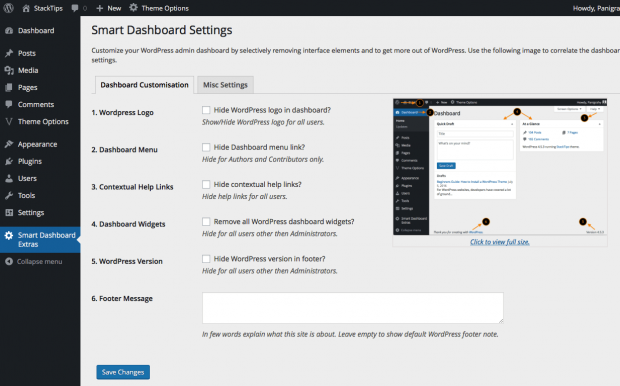
Task: Open the dashboard reference thumbnail image
Action: pos(500,167)
